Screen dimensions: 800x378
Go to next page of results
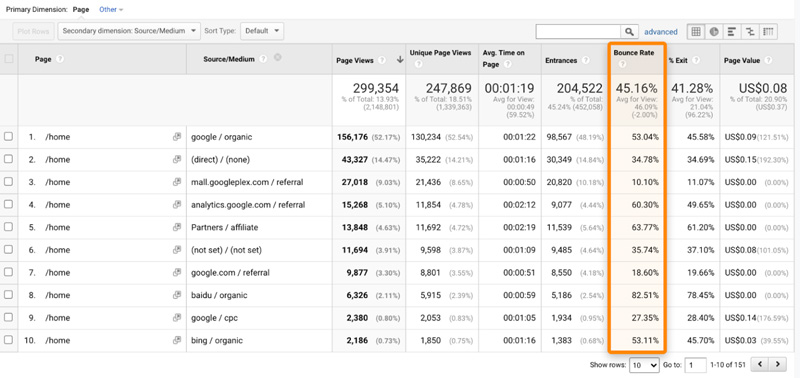tap(778, 364)
